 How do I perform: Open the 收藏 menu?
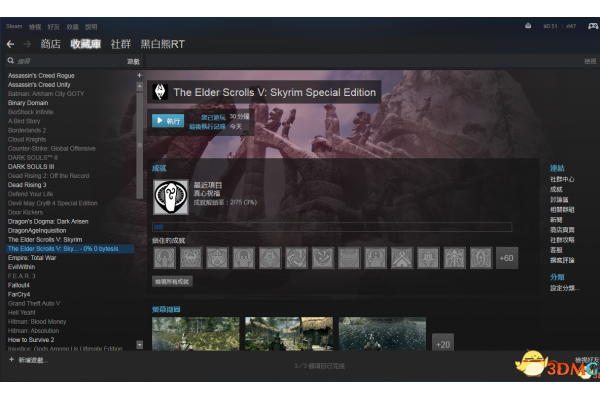point(72,27)
